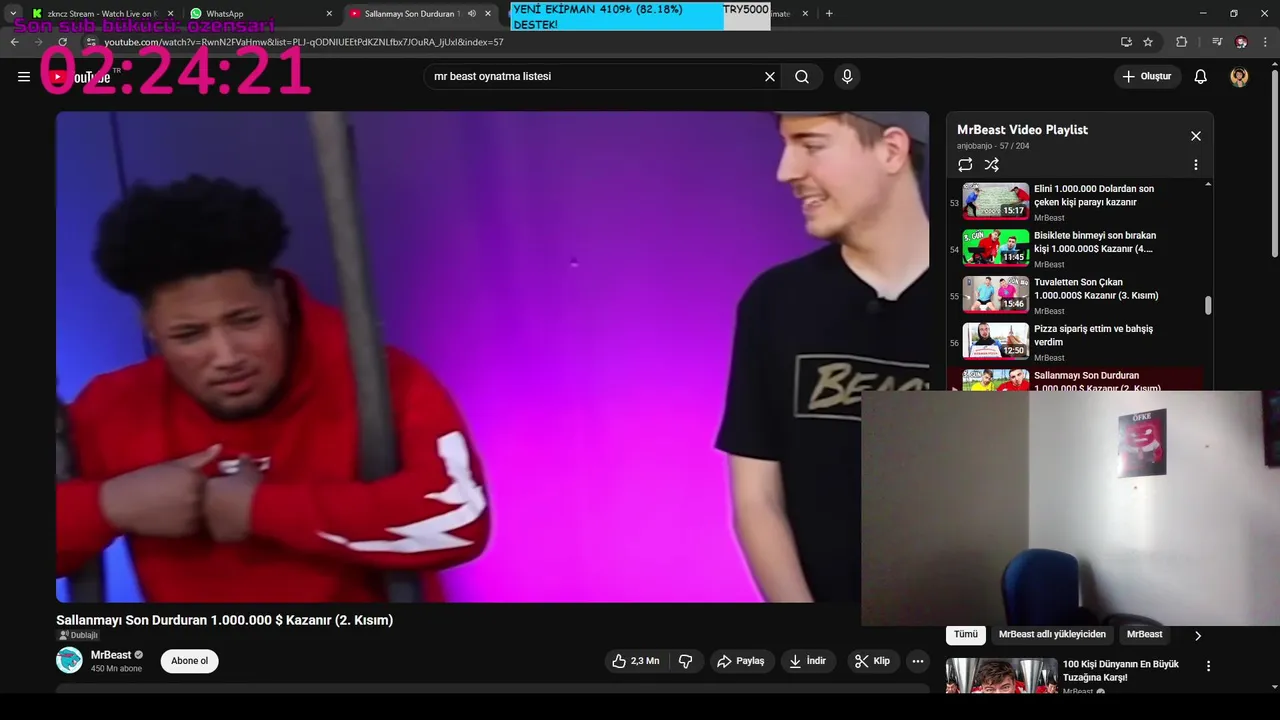This screenshot has width=1280, height=720.
Task: Open playlist panel three-dot options menu
Action: click(x=1195, y=165)
